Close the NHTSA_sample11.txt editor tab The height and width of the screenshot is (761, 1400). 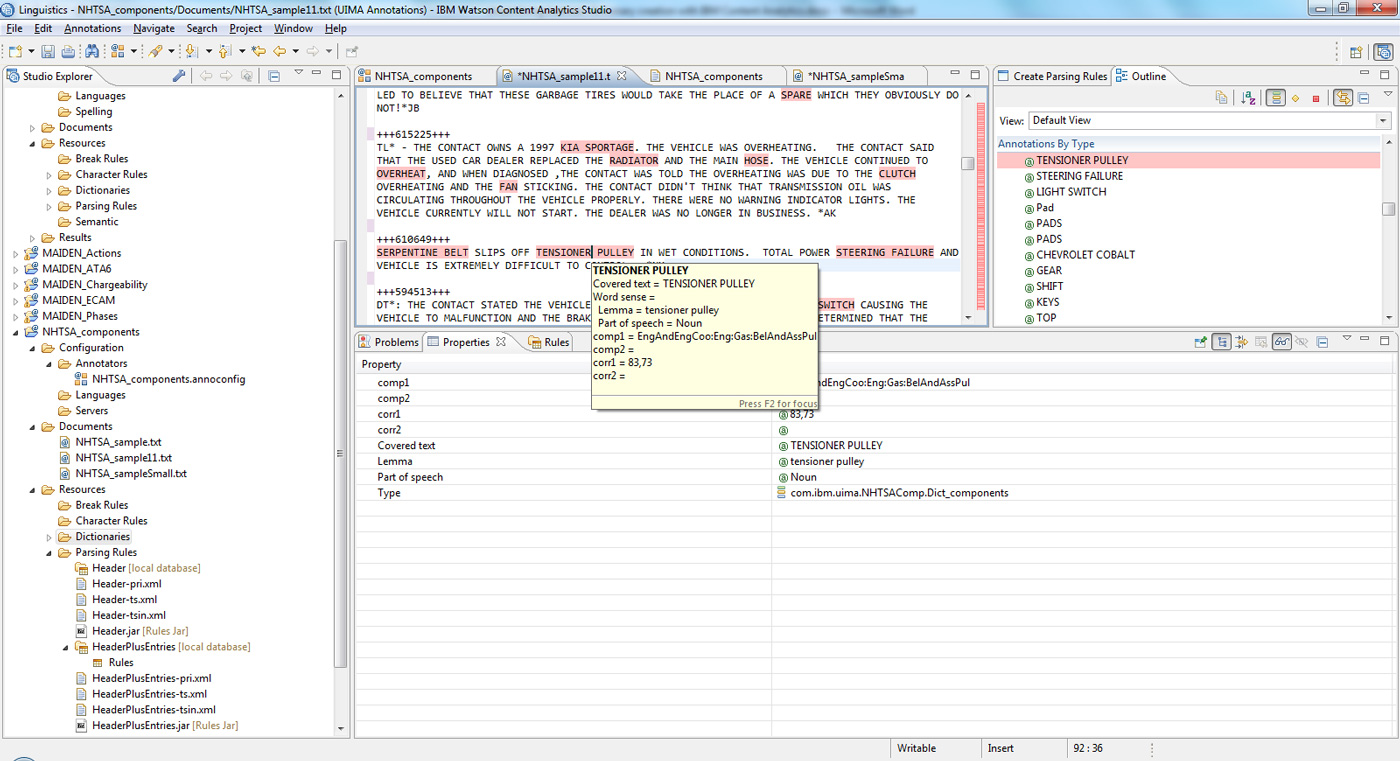[x=622, y=76]
